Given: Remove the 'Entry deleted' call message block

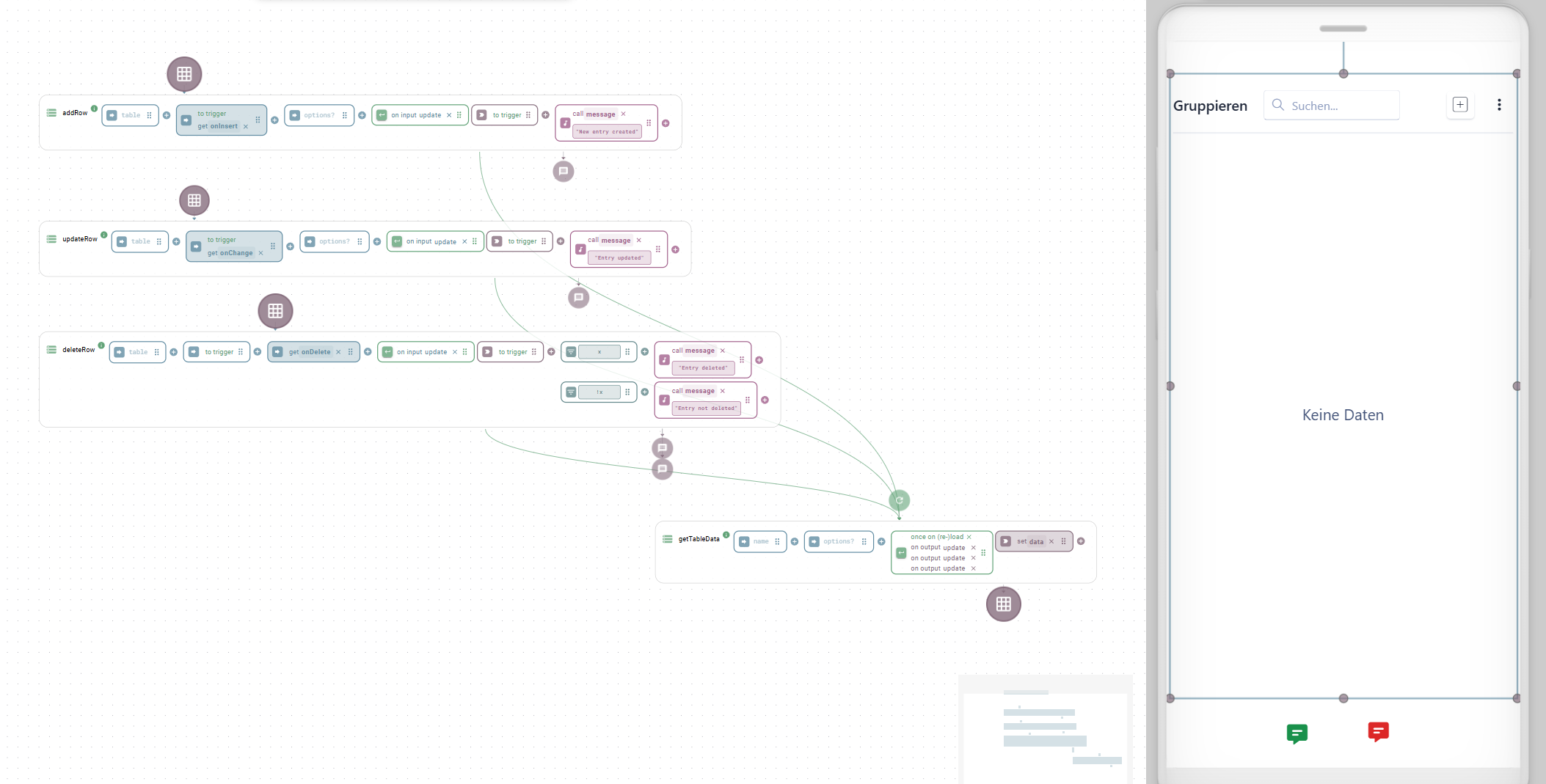Looking at the screenshot, I should coord(722,351).
